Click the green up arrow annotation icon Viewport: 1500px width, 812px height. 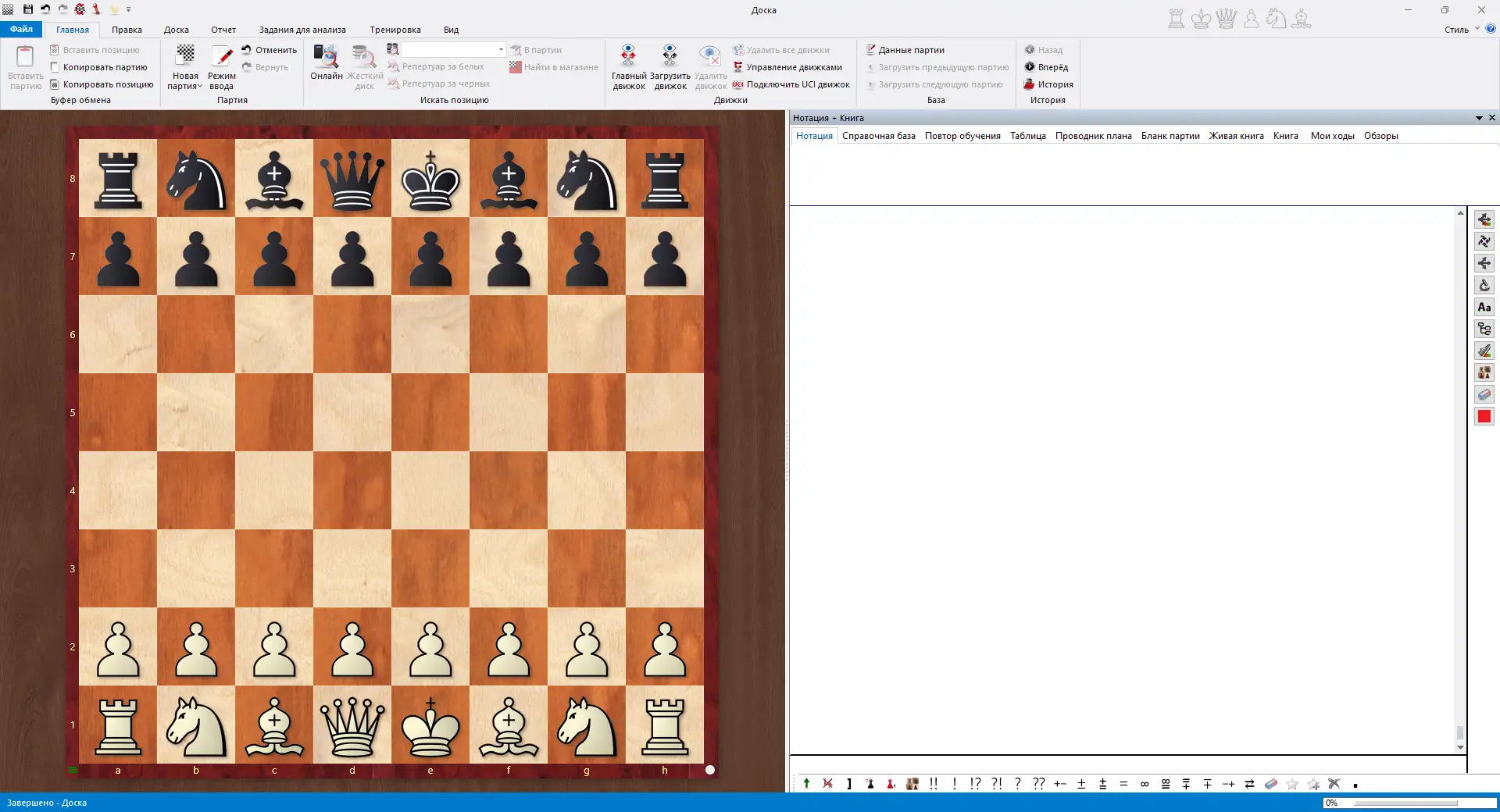tap(806, 784)
